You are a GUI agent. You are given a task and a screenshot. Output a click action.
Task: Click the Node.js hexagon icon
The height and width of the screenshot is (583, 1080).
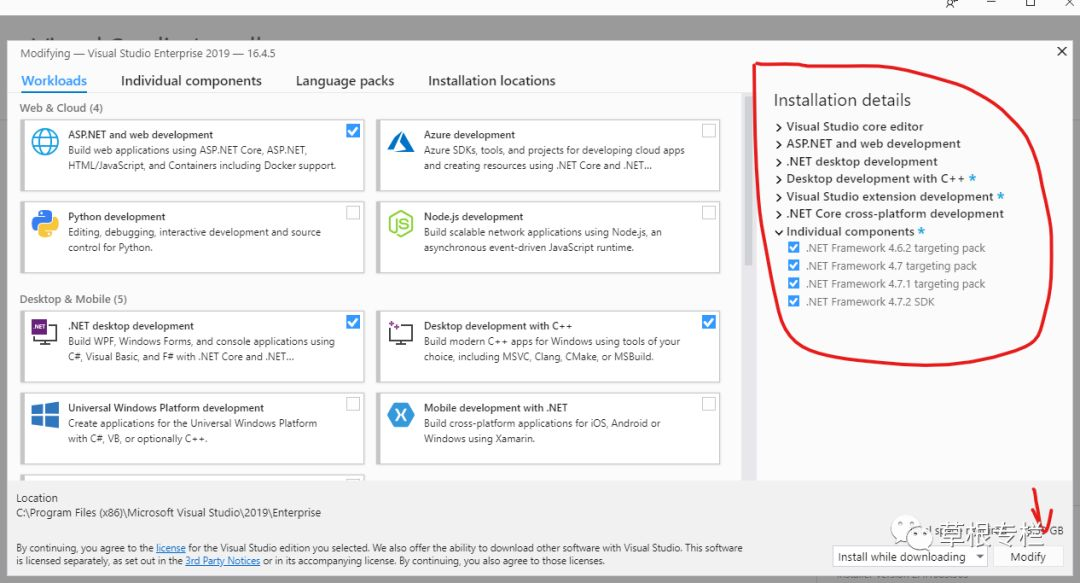tap(400, 223)
